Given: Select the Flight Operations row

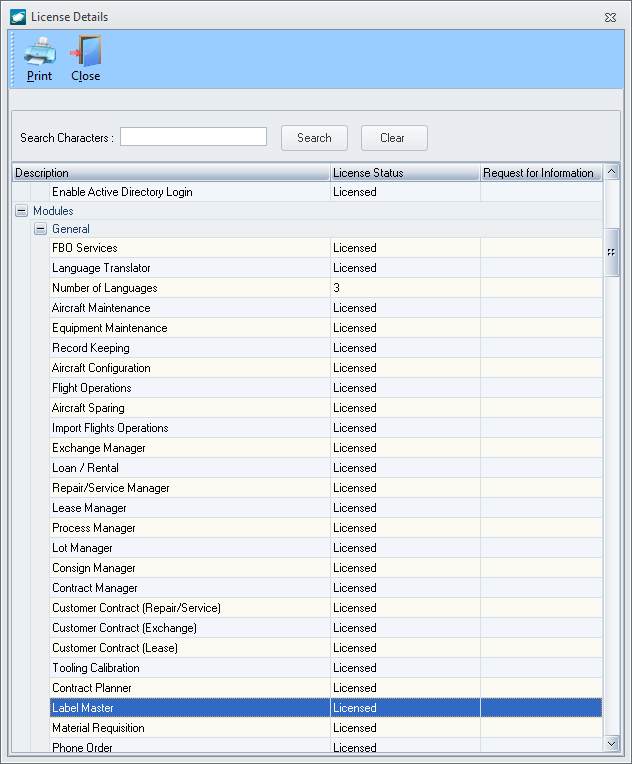Looking at the screenshot, I should pyautogui.click(x=326, y=388).
